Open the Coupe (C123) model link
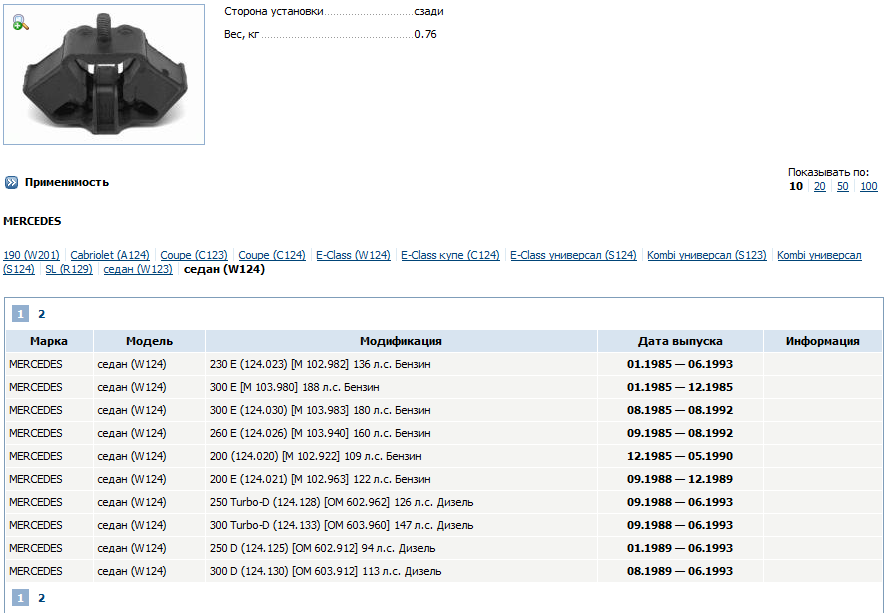Image resolution: width=887 pixels, height=613 pixels. pyautogui.click(x=194, y=255)
